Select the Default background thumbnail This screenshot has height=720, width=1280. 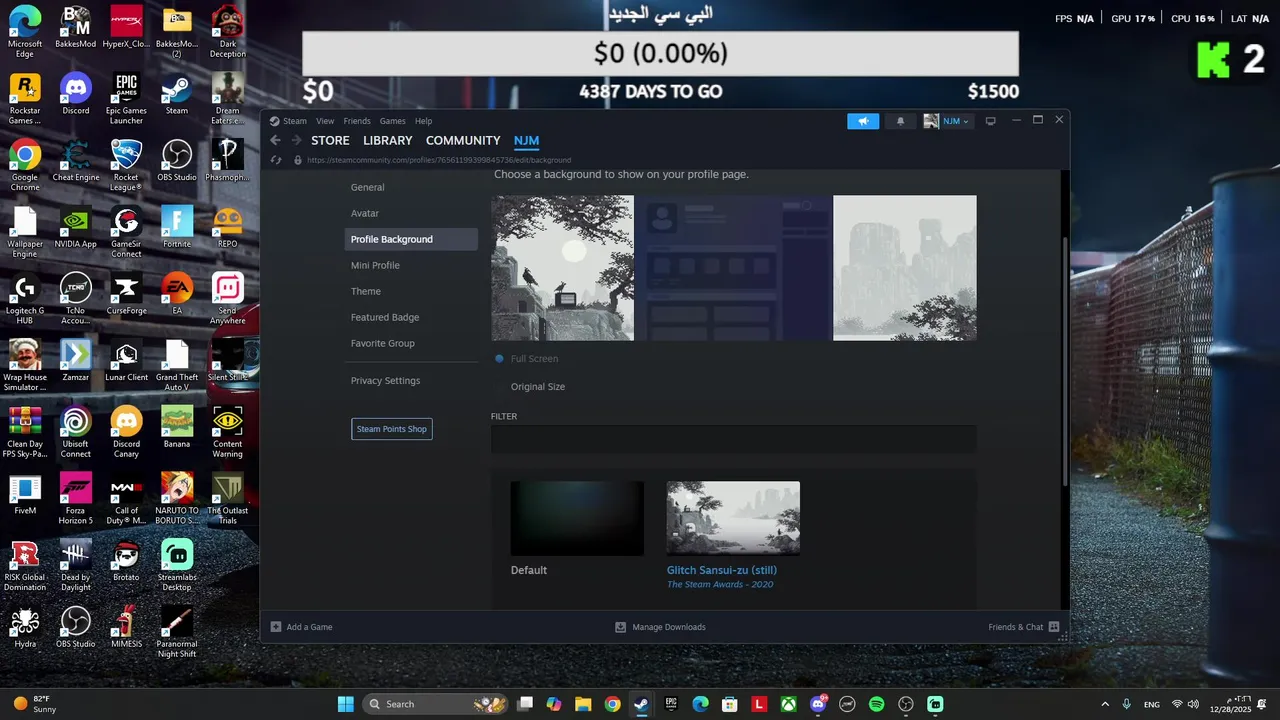(577, 518)
